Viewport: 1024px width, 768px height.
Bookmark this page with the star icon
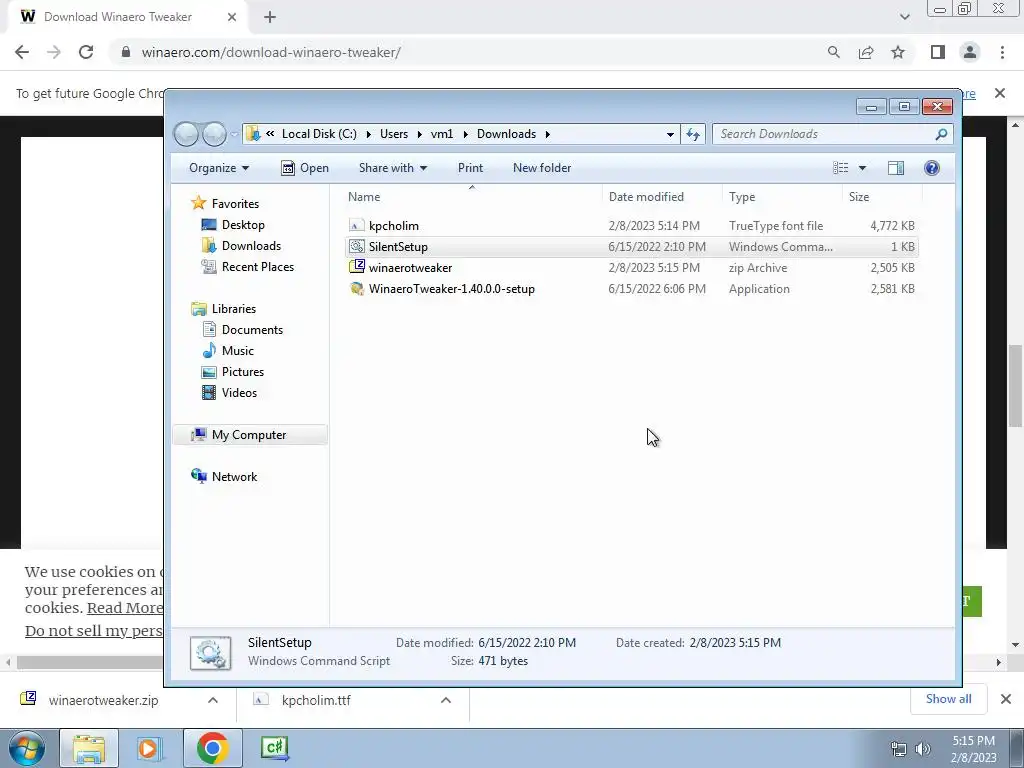tap(898, 52)
